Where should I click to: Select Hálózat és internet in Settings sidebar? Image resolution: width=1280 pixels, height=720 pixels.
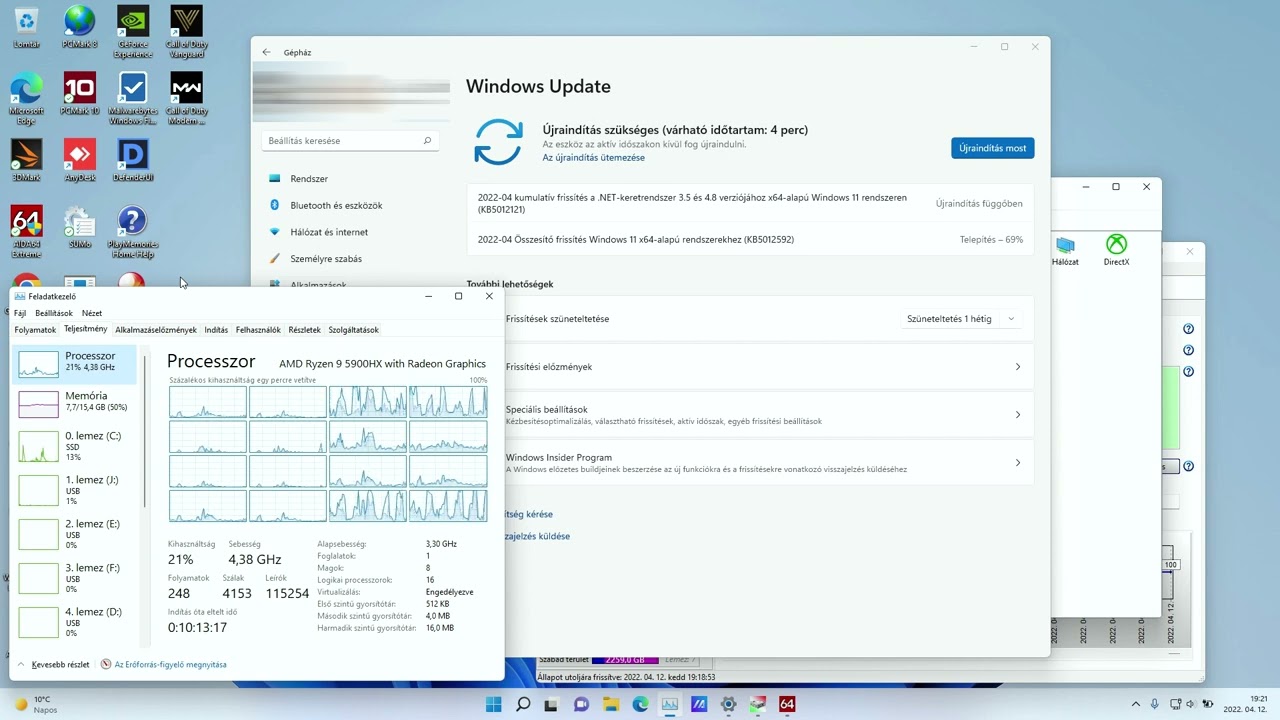351,232
